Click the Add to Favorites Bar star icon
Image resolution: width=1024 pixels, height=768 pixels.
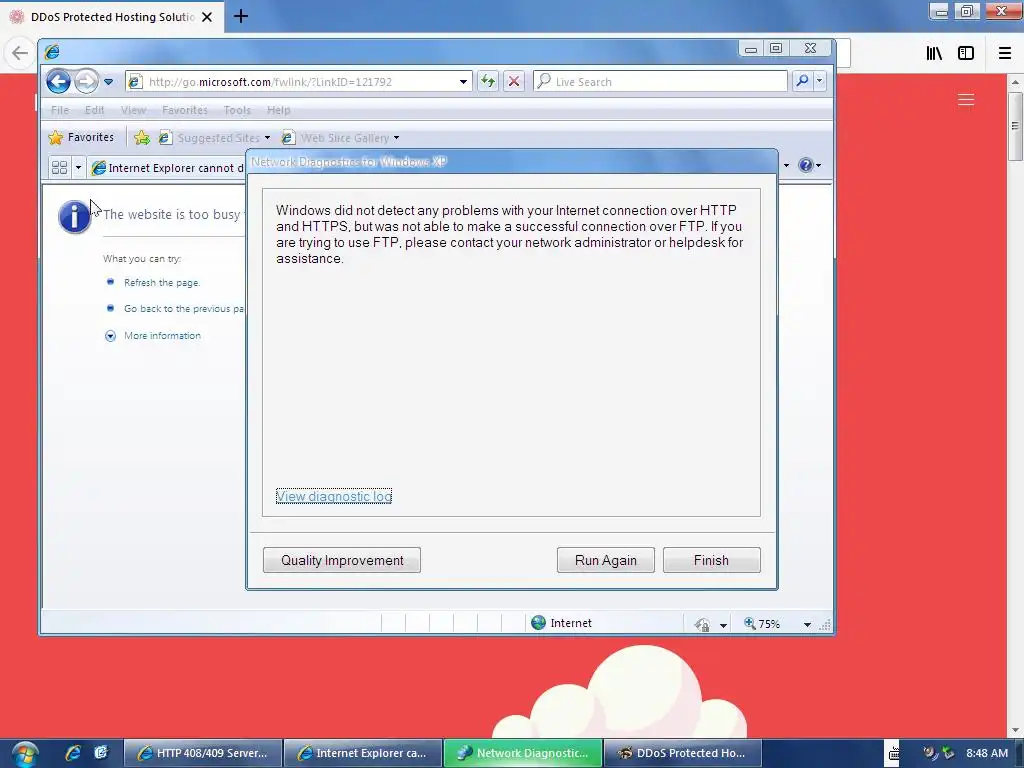click(142, 137)
